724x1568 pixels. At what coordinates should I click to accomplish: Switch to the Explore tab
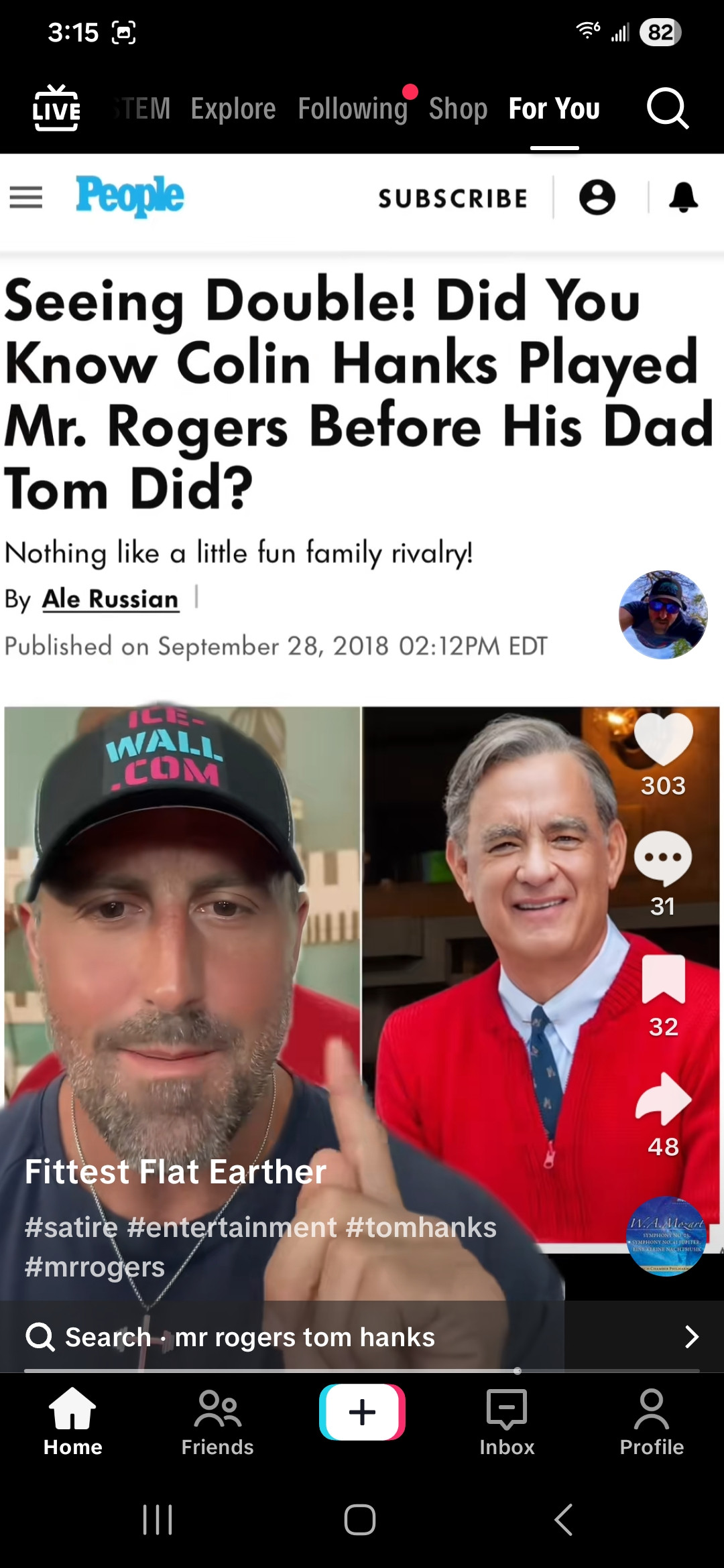(x=233, y=109)
